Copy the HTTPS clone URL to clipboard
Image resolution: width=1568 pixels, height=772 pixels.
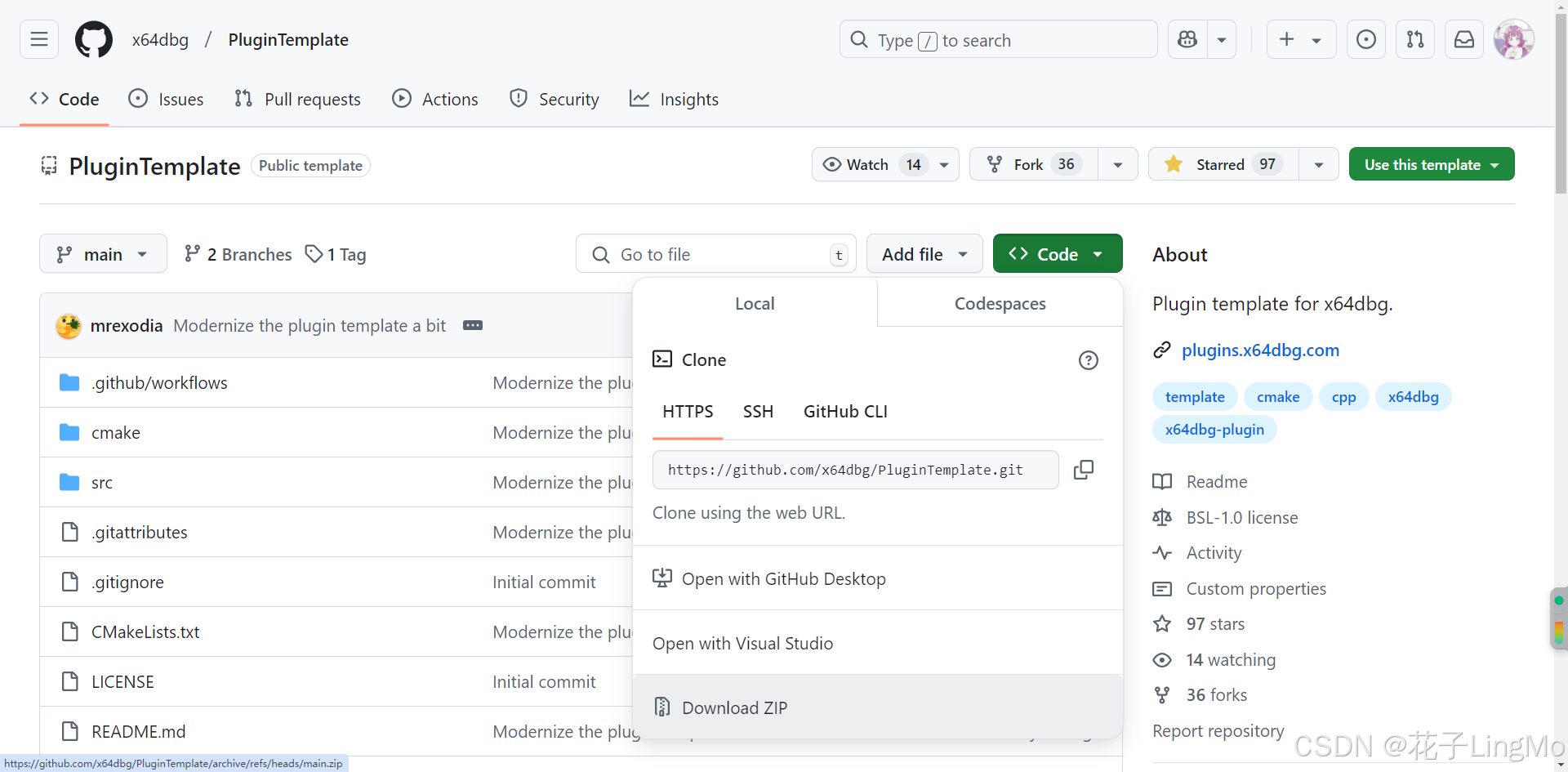click(1084, 470)
